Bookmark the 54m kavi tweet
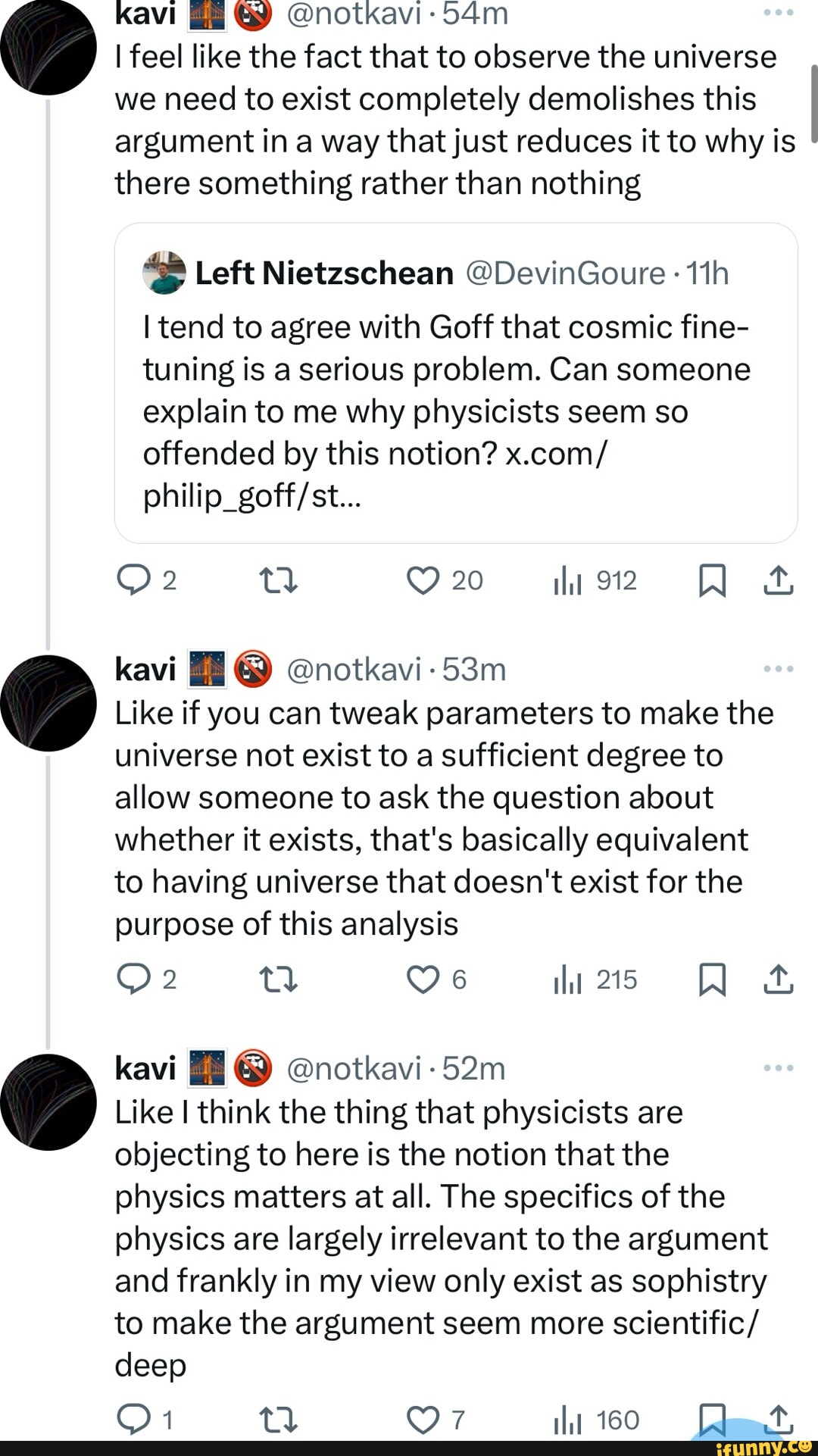The width and height of the screenshot is (818, 1456). click(x=712, y=581)
